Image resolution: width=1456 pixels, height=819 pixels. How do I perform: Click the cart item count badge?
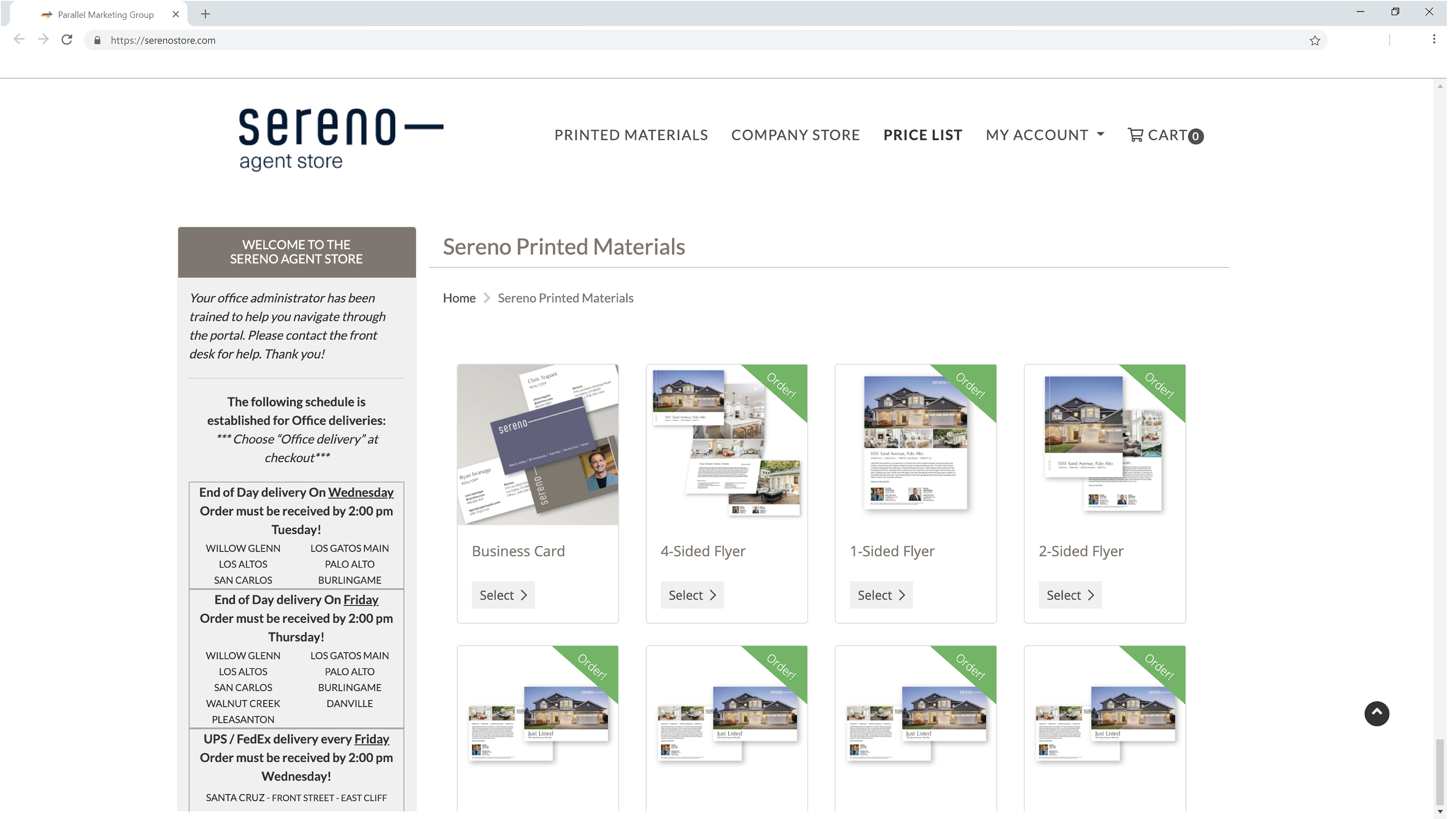[1196, 136]
